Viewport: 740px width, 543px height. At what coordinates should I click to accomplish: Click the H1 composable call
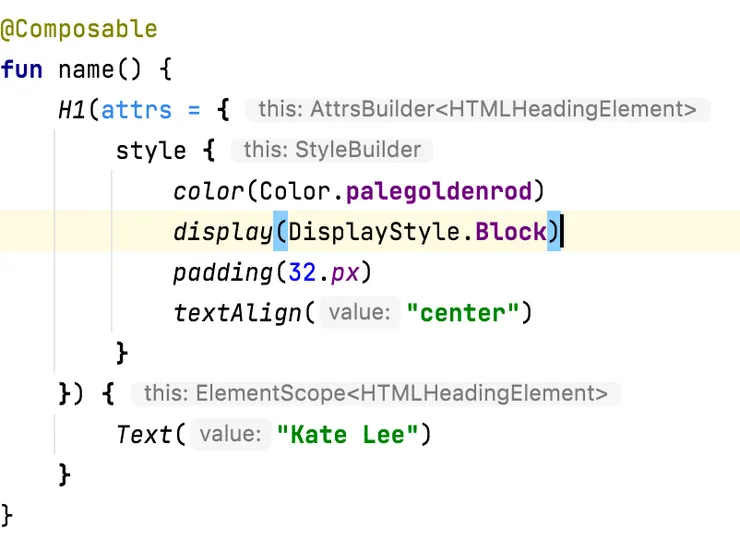[x=72, y=110]
